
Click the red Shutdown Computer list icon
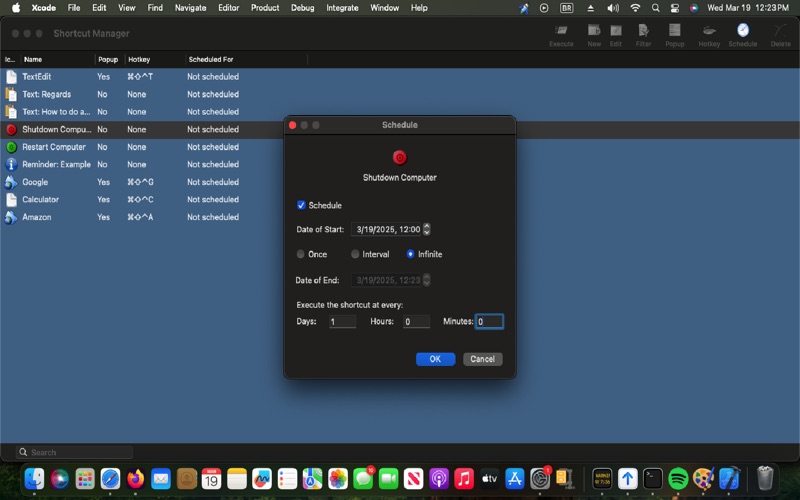pyautogui.click(x=11, y=130)
